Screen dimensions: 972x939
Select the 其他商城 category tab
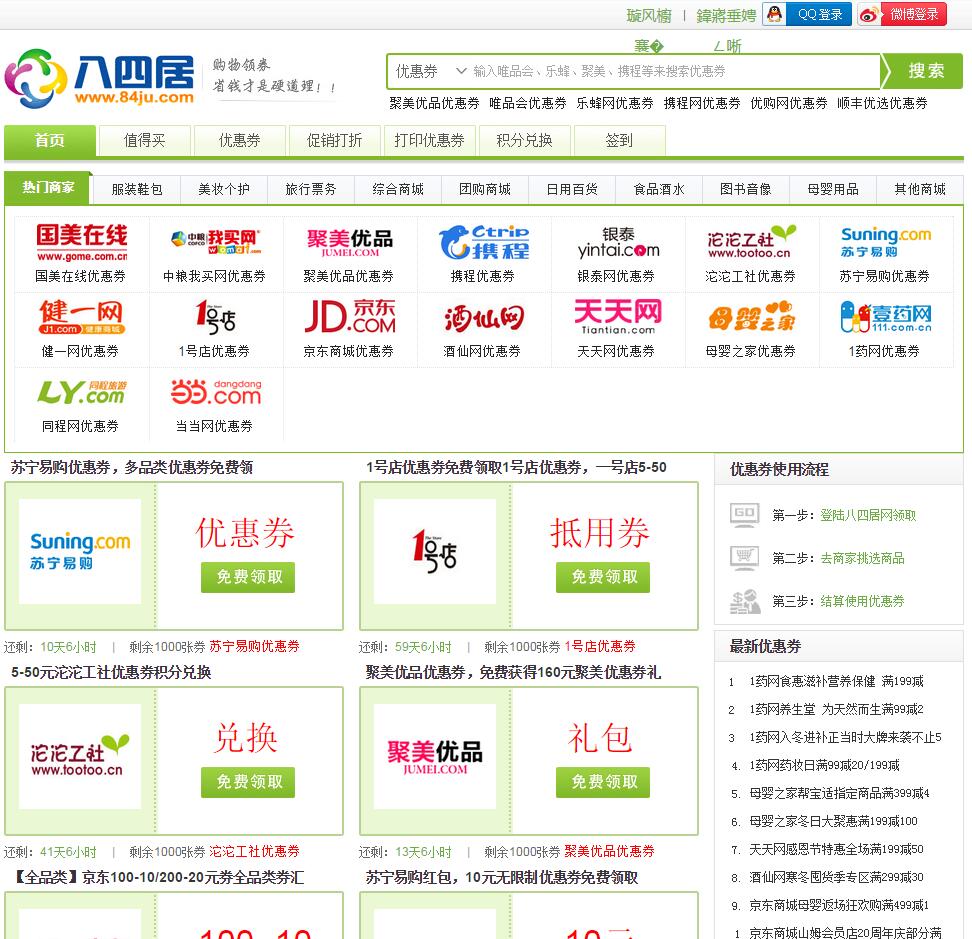click(x=920, y=189)
